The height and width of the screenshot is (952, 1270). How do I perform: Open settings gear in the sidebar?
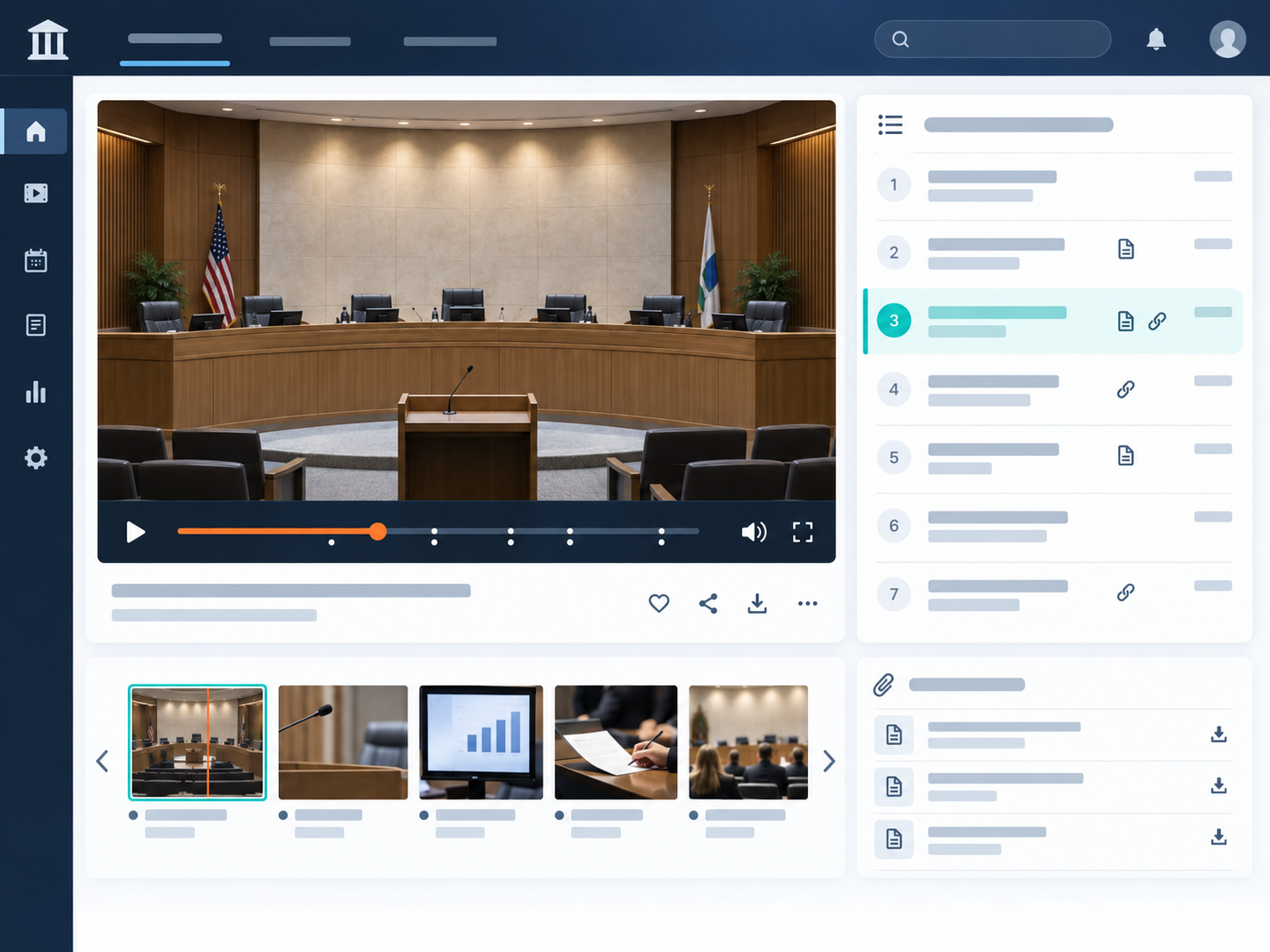tap(36, 458)
